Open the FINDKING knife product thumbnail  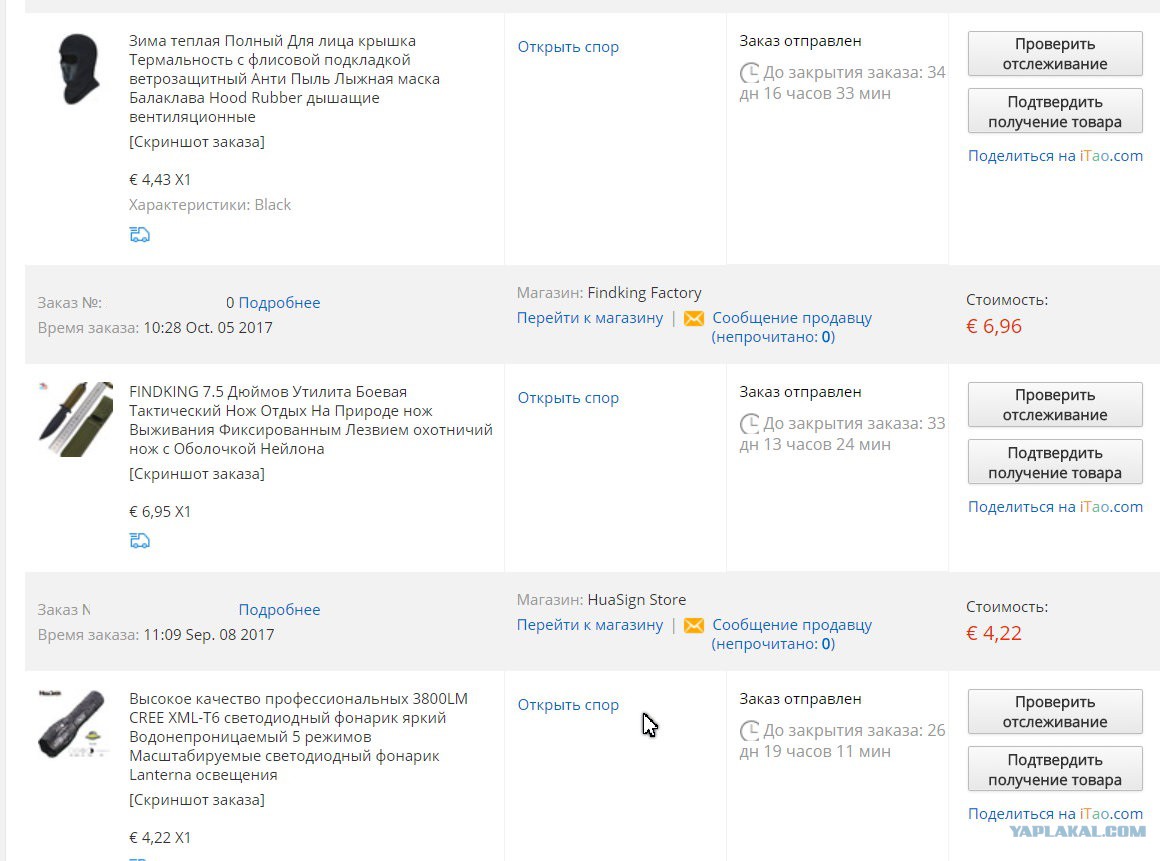[x=75, y=419]
